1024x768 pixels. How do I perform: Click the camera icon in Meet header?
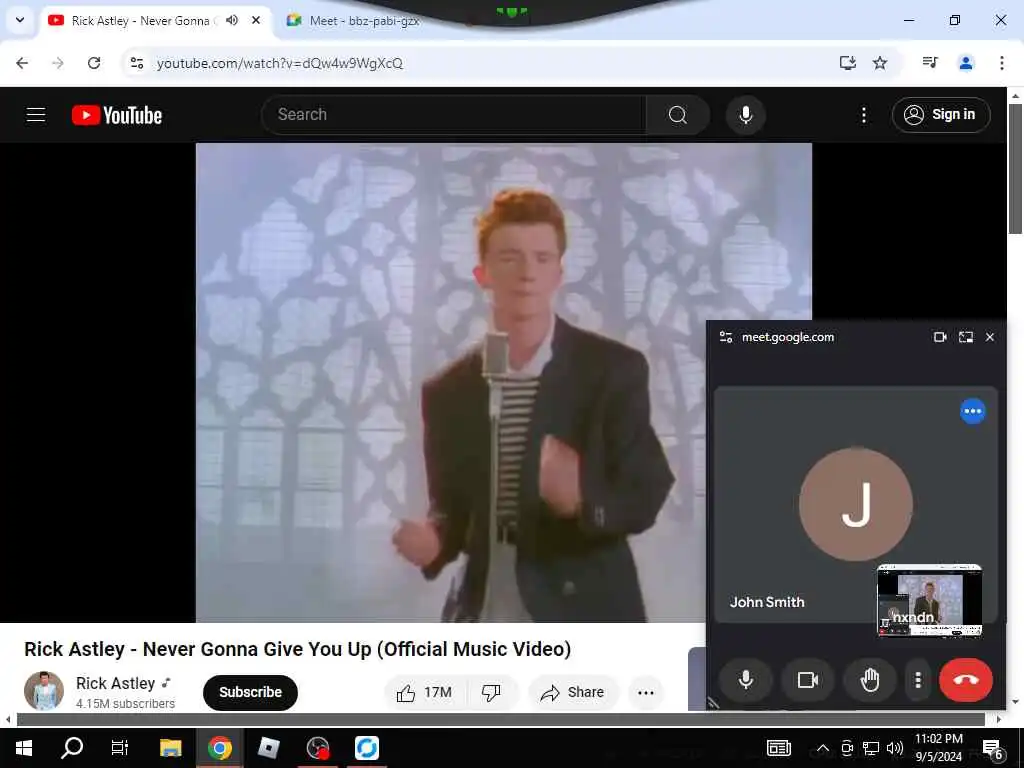click(x=940, y=337)
